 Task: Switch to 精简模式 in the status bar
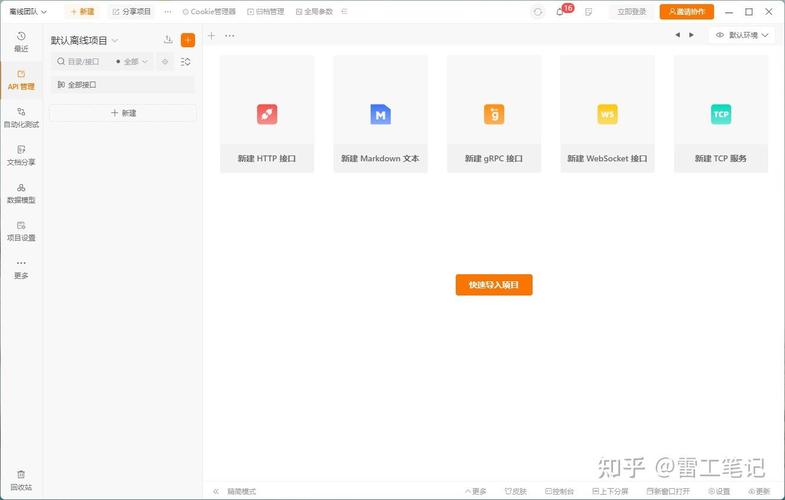241,491
